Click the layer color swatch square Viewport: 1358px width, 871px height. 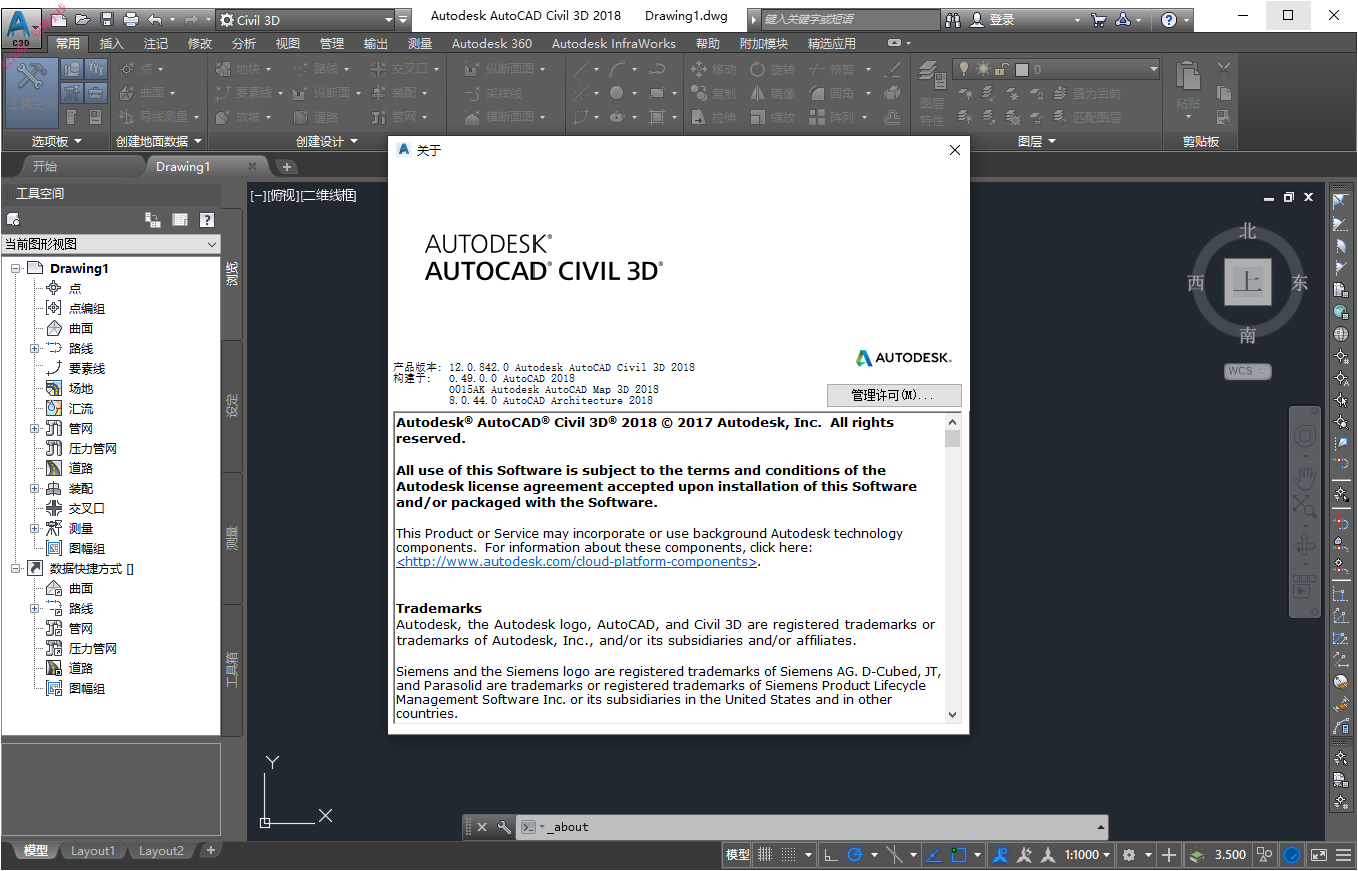[1021, 70]
